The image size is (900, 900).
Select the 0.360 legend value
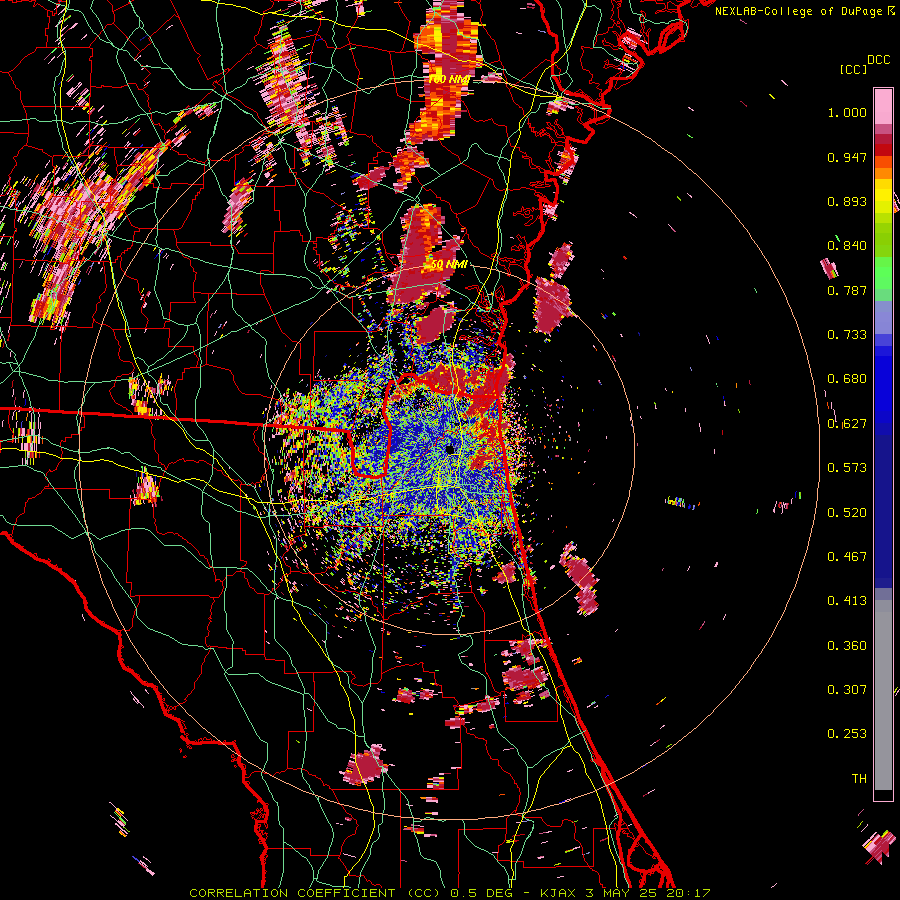[x=847, y=646]
